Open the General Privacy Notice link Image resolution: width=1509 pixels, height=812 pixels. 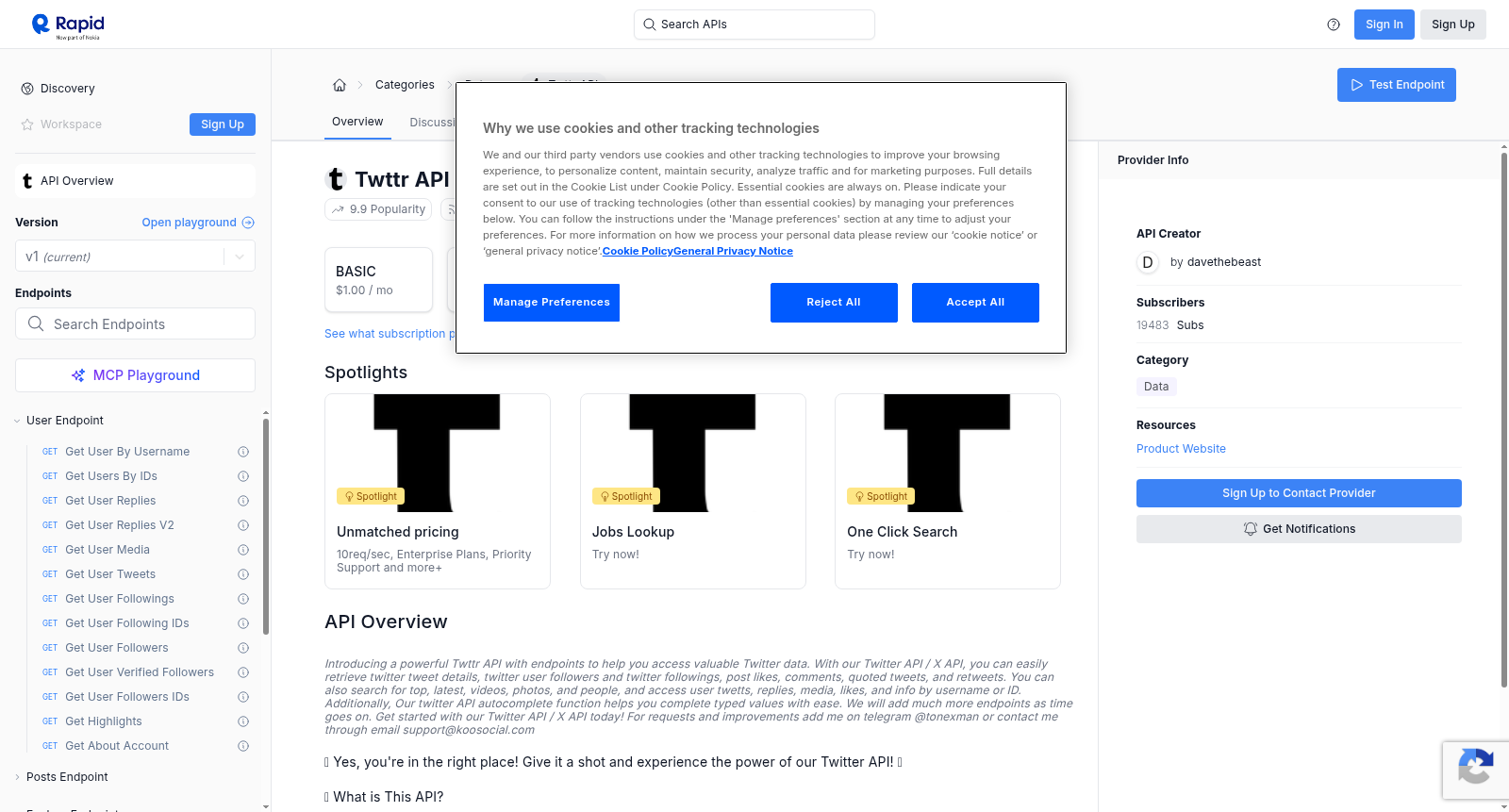(734, 251)
